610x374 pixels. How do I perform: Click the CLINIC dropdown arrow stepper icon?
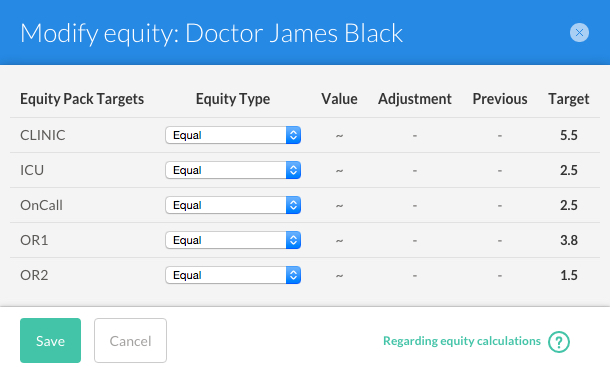click(x=293, y=135)
